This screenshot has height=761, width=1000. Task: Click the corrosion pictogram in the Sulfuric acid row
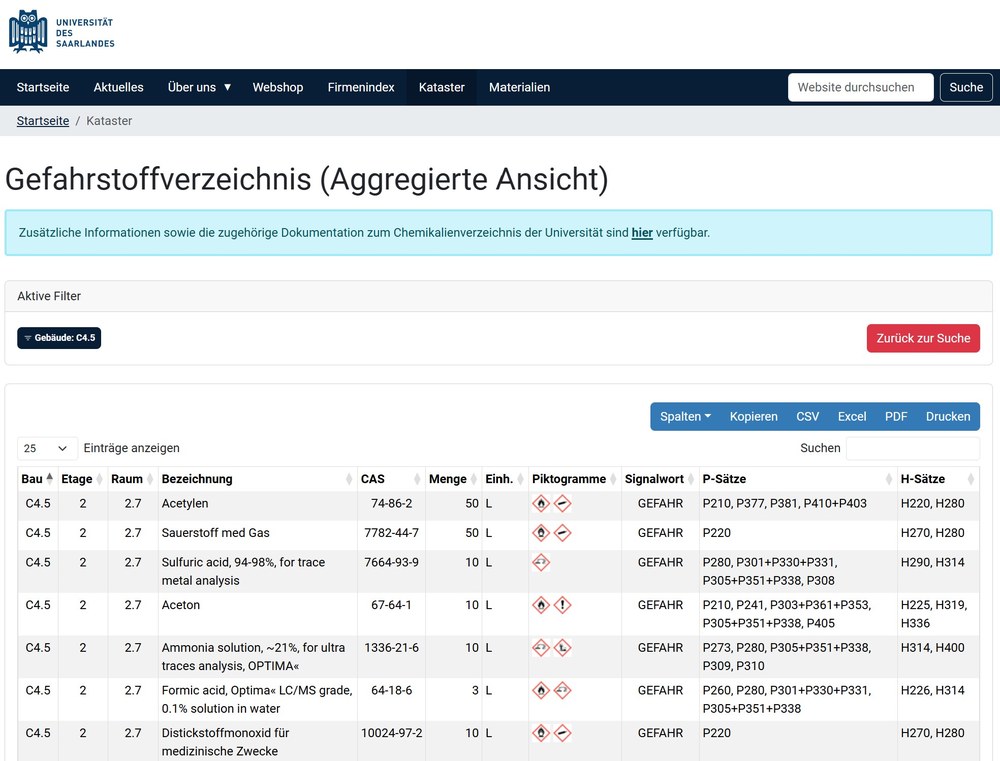pos(541,563)
